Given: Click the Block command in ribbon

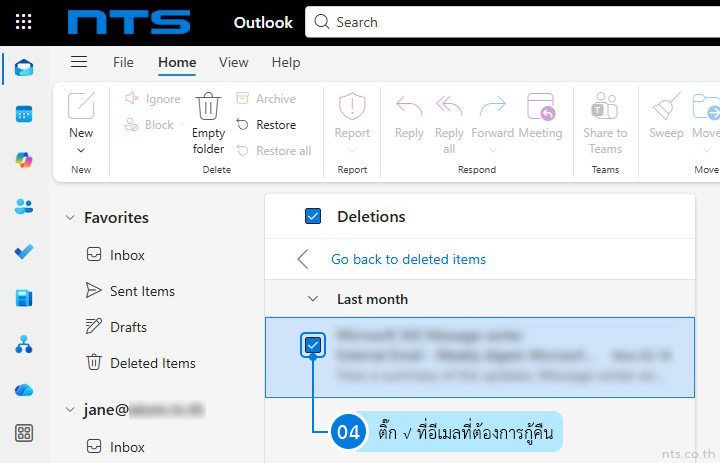Looking at the screenshot, I should point(149,125).
